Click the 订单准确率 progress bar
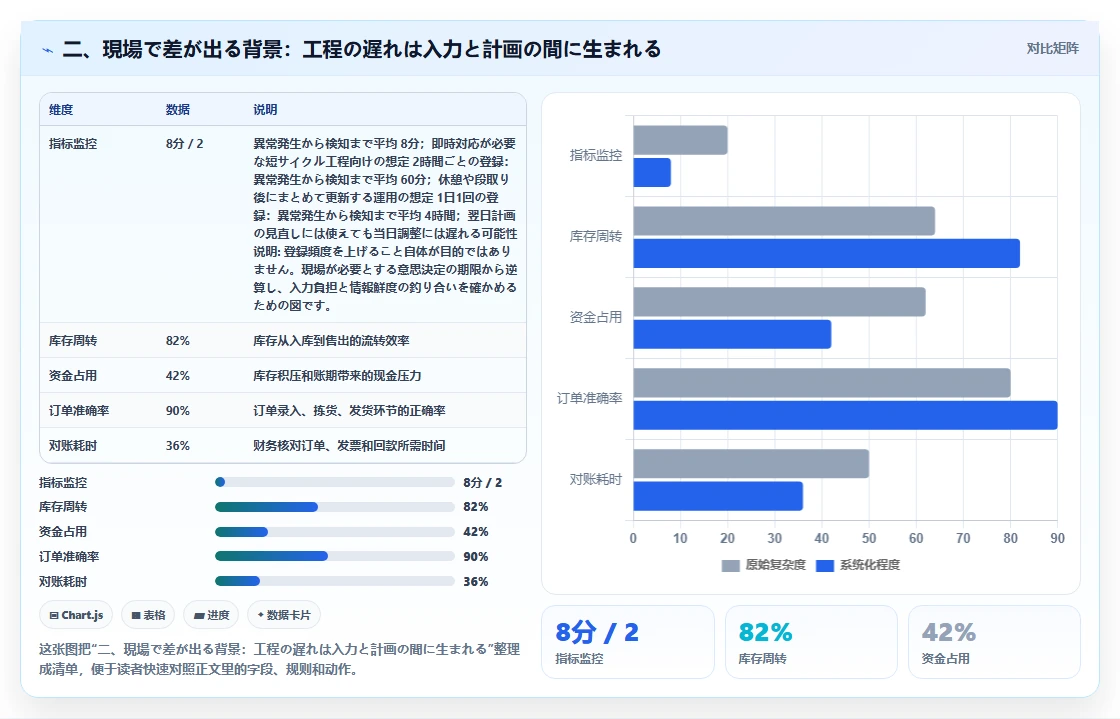This screenshot has width=1120, height=719. (334, 556)
